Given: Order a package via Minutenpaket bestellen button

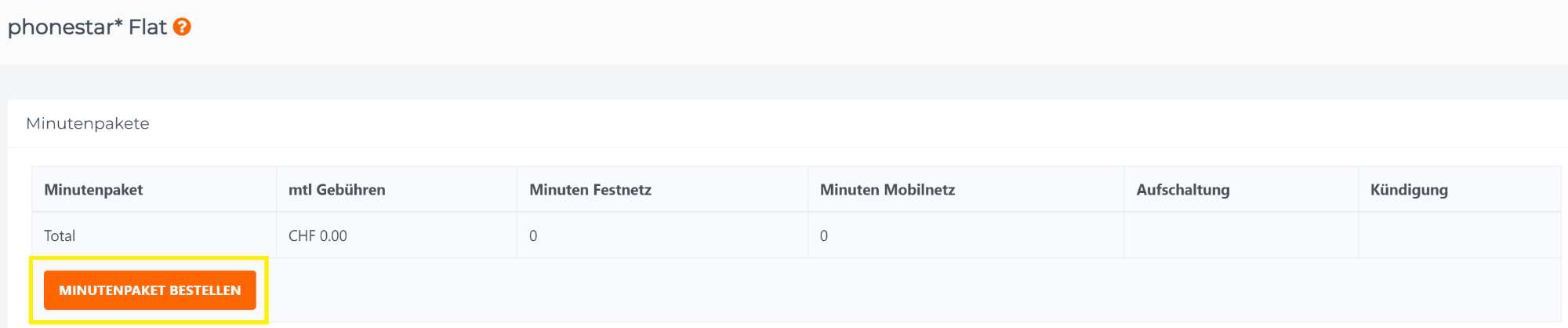Looking at the screenshot, I should tap(150, 290).
